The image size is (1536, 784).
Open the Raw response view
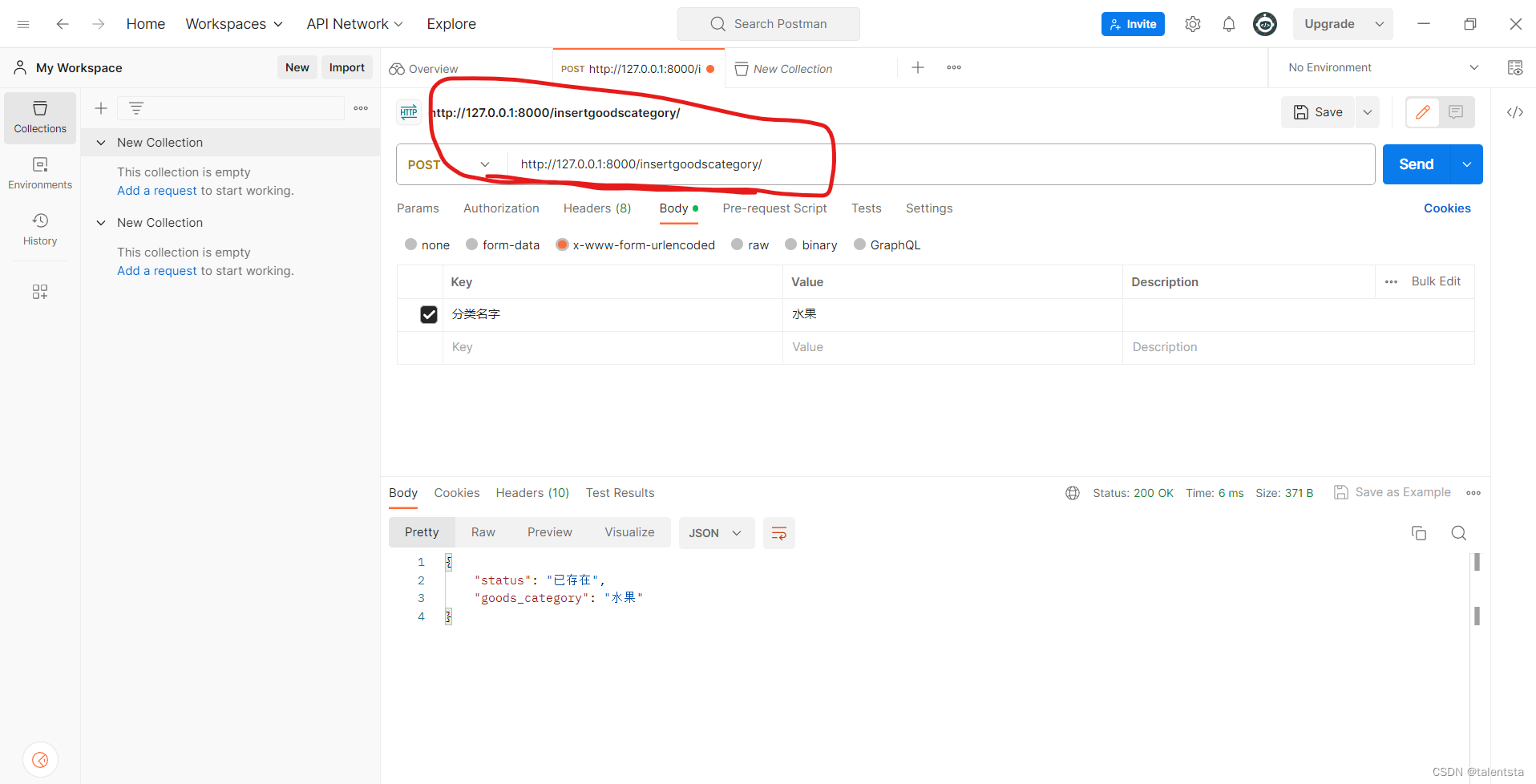click(x=482, y=531)
